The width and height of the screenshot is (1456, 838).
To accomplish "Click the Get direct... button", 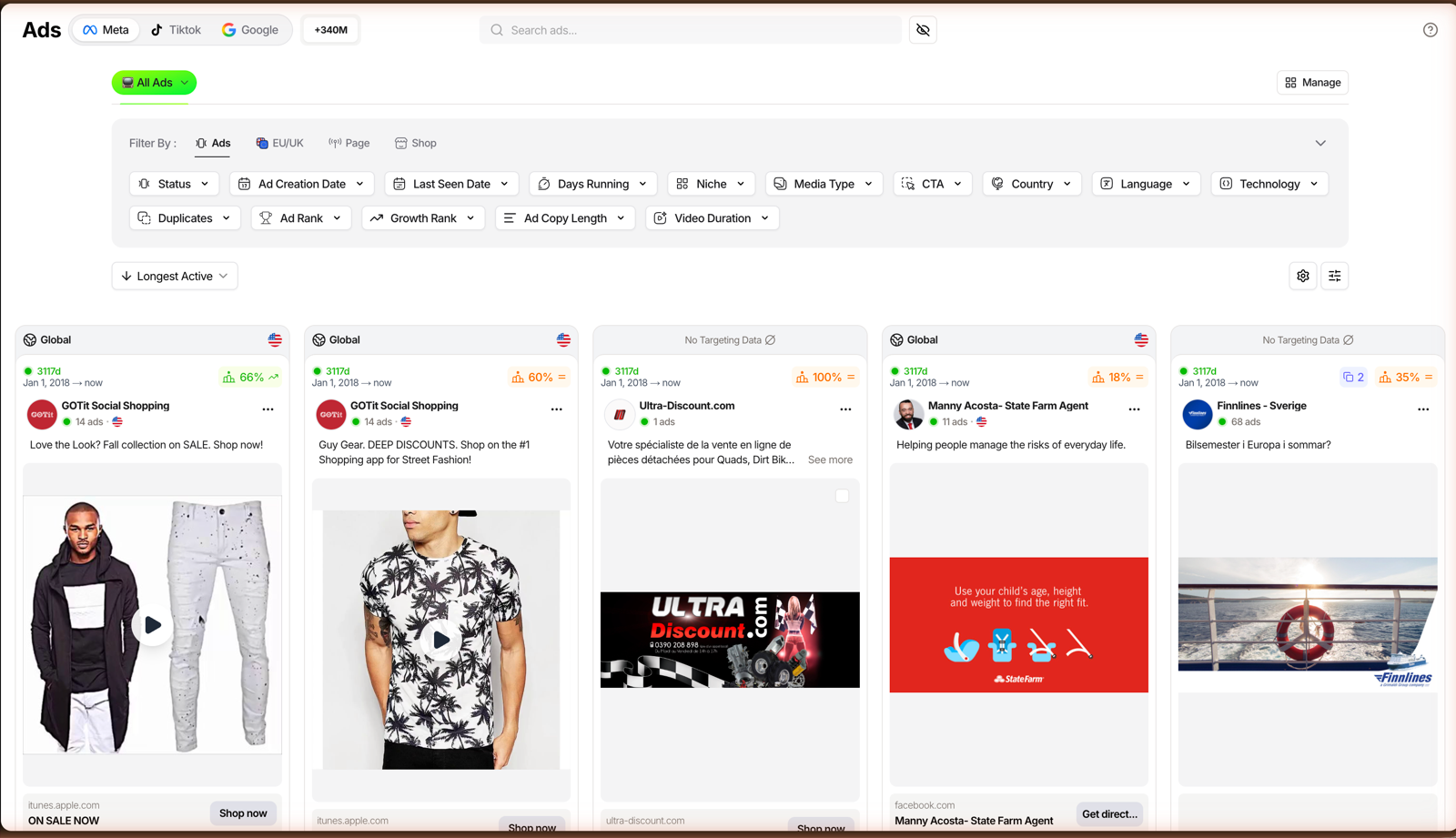I will coord(1109,814).
